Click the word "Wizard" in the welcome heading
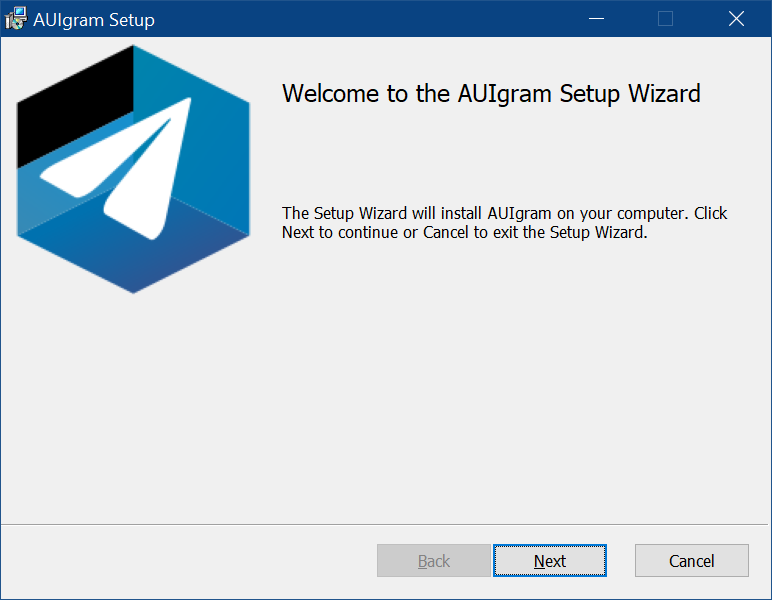Screen dimensions: 772x600 (664, 94)
